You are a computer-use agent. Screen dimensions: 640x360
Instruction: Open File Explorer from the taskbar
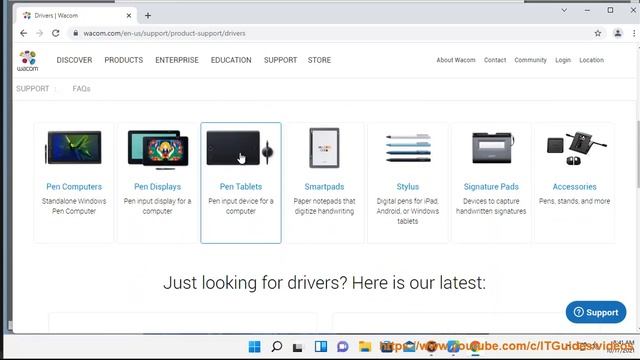[x=365, y=347]
